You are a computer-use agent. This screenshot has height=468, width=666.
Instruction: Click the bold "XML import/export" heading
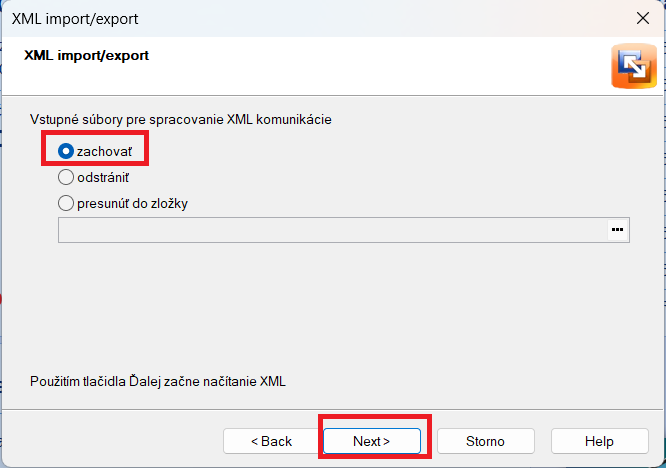[86, 56]
